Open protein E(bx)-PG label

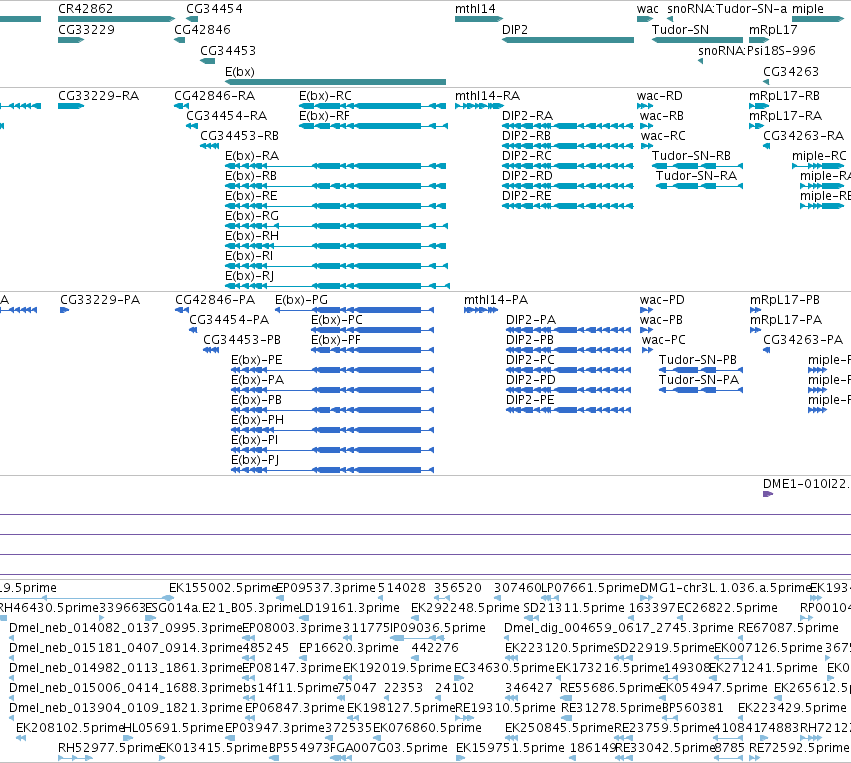[x=301, y=300]
